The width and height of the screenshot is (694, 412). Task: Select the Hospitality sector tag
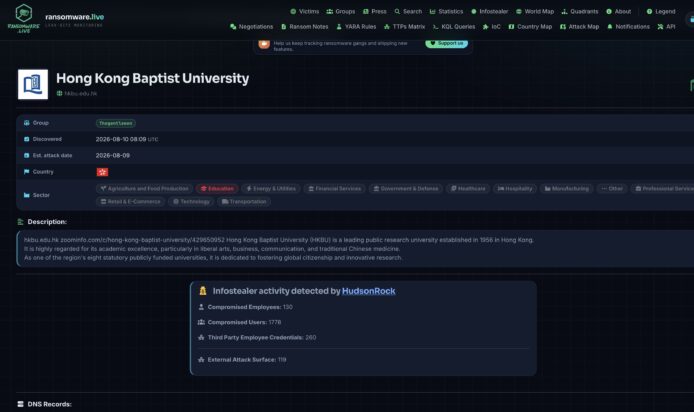pos(515,189)
